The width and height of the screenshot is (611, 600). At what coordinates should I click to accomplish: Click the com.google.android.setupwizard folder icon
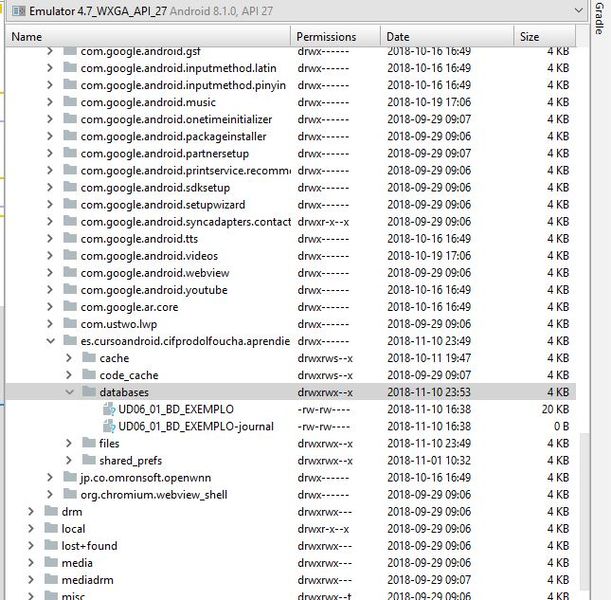70,204
